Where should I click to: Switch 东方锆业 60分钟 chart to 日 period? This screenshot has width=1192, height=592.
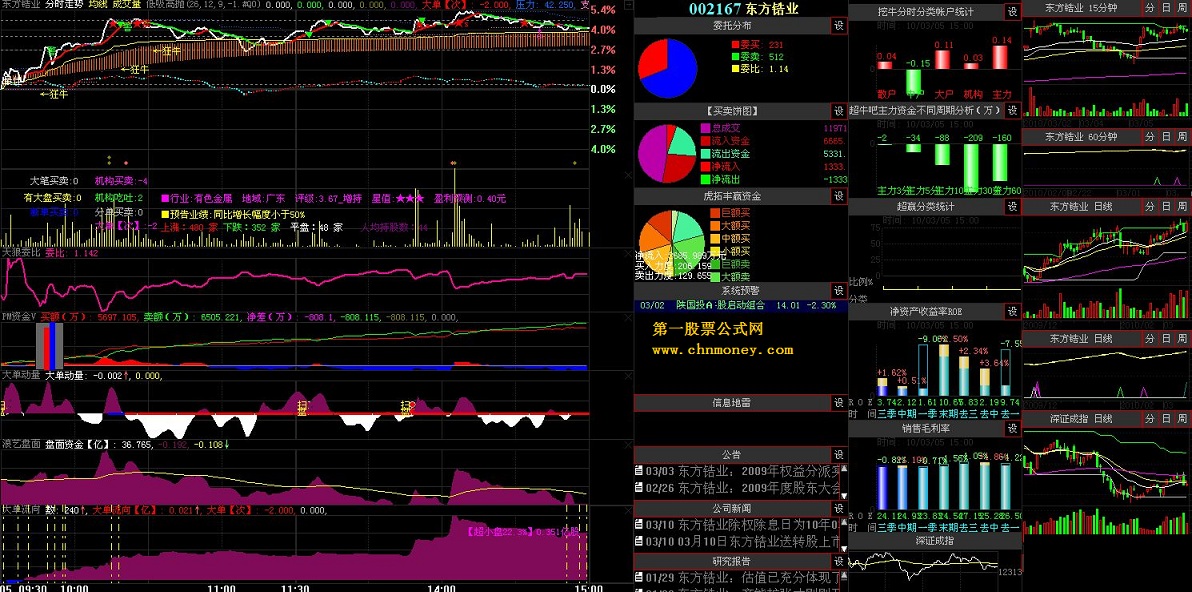coord(1166,137)
